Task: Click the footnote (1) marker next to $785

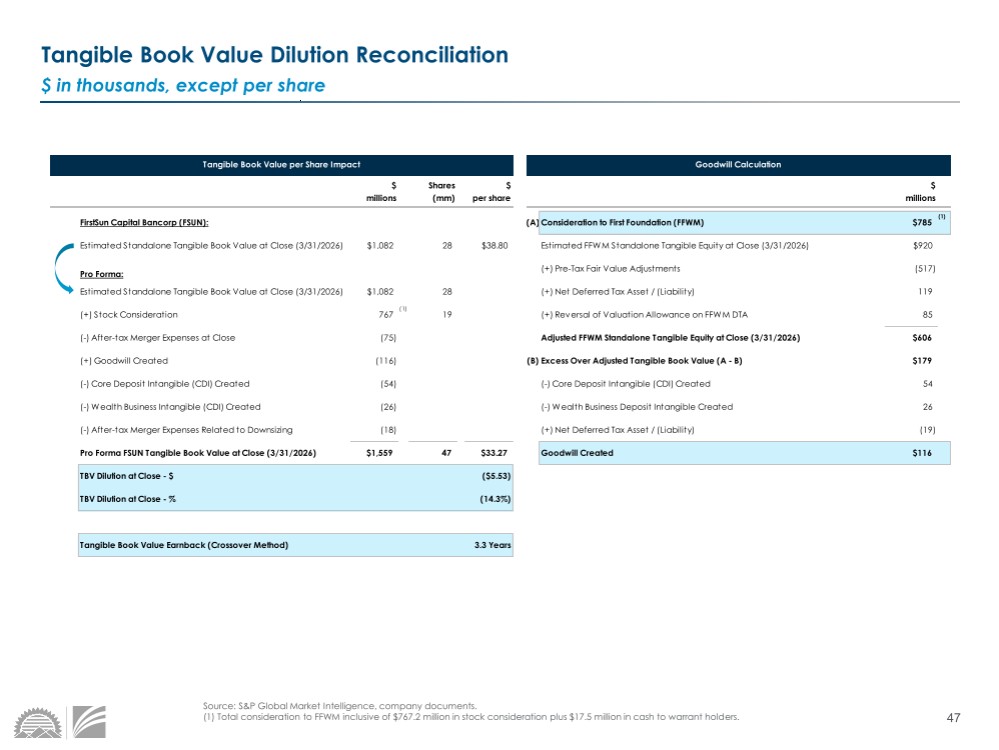Action: (x=940, y=217)
